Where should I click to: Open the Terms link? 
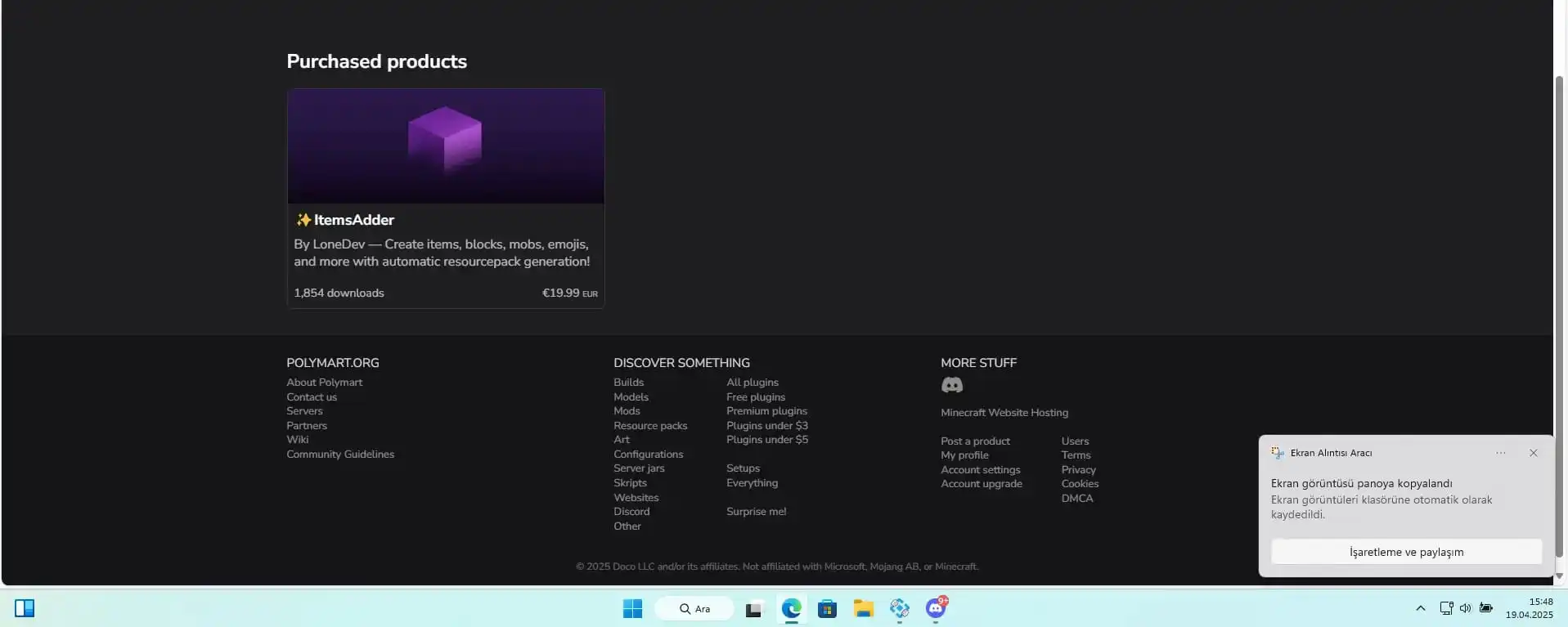[1076, 455]
